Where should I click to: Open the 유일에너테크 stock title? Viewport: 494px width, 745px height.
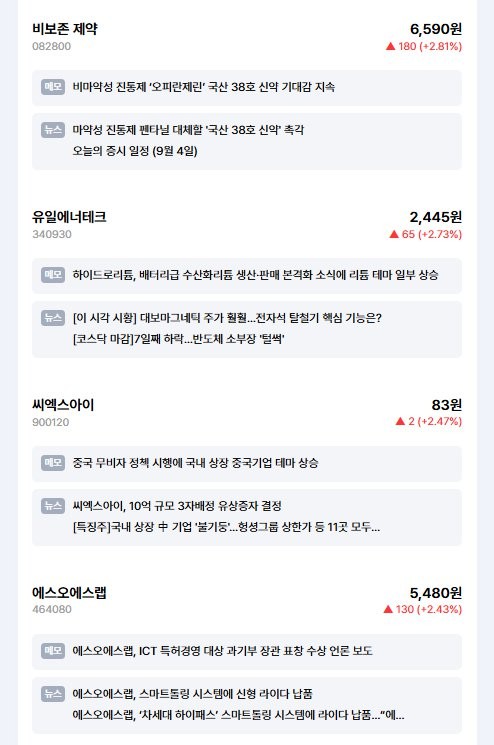click(x=69, y=217)
